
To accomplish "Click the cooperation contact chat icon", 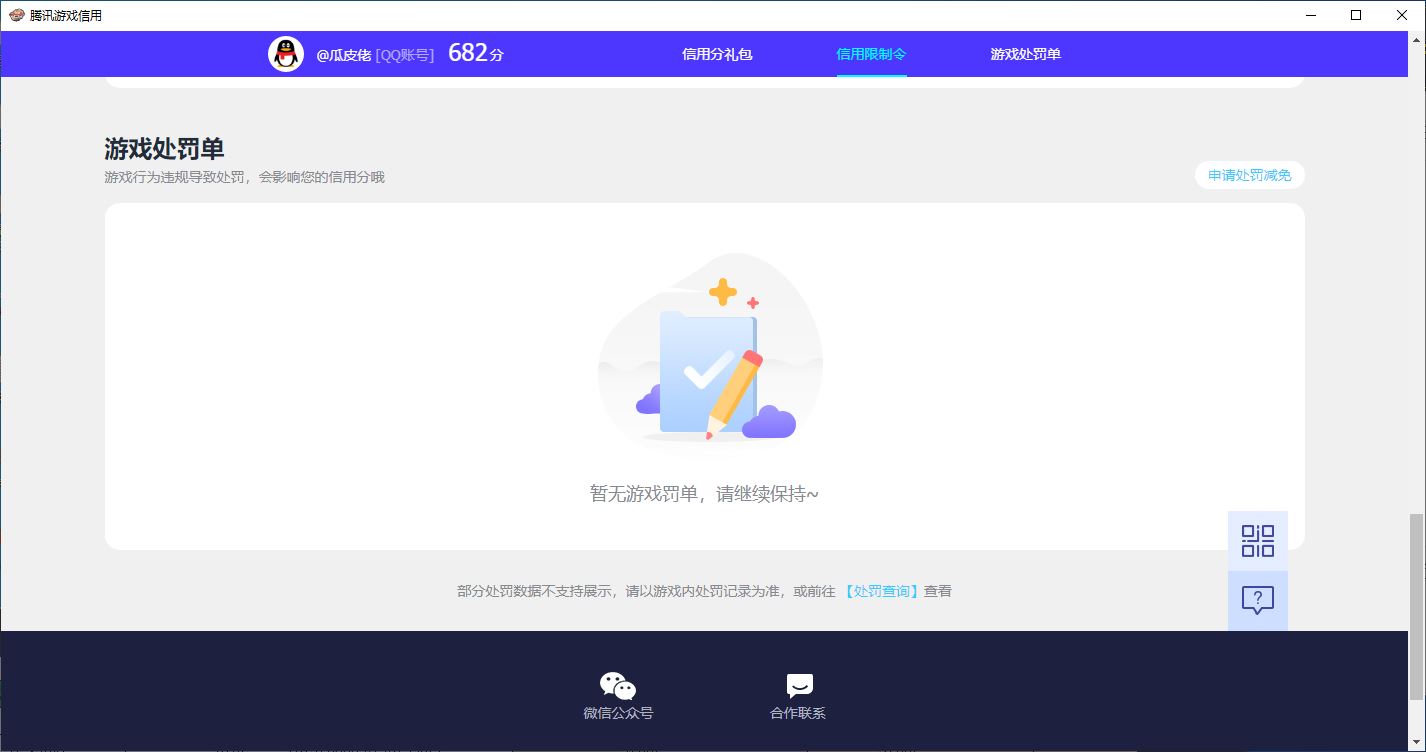I will (799, 686).
